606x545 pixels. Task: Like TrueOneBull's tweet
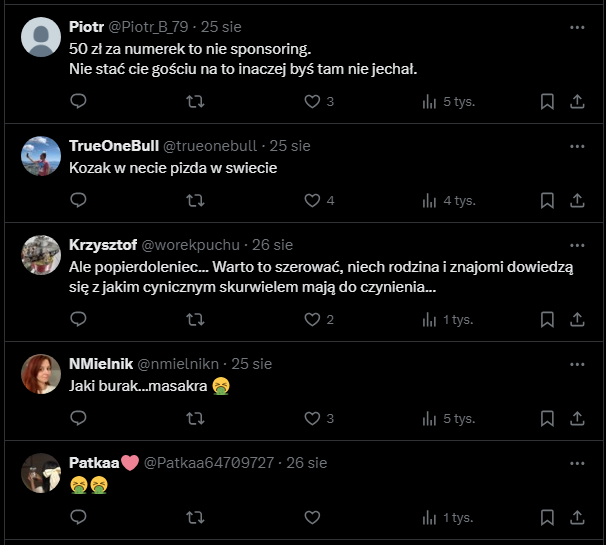tap(312, 200)
